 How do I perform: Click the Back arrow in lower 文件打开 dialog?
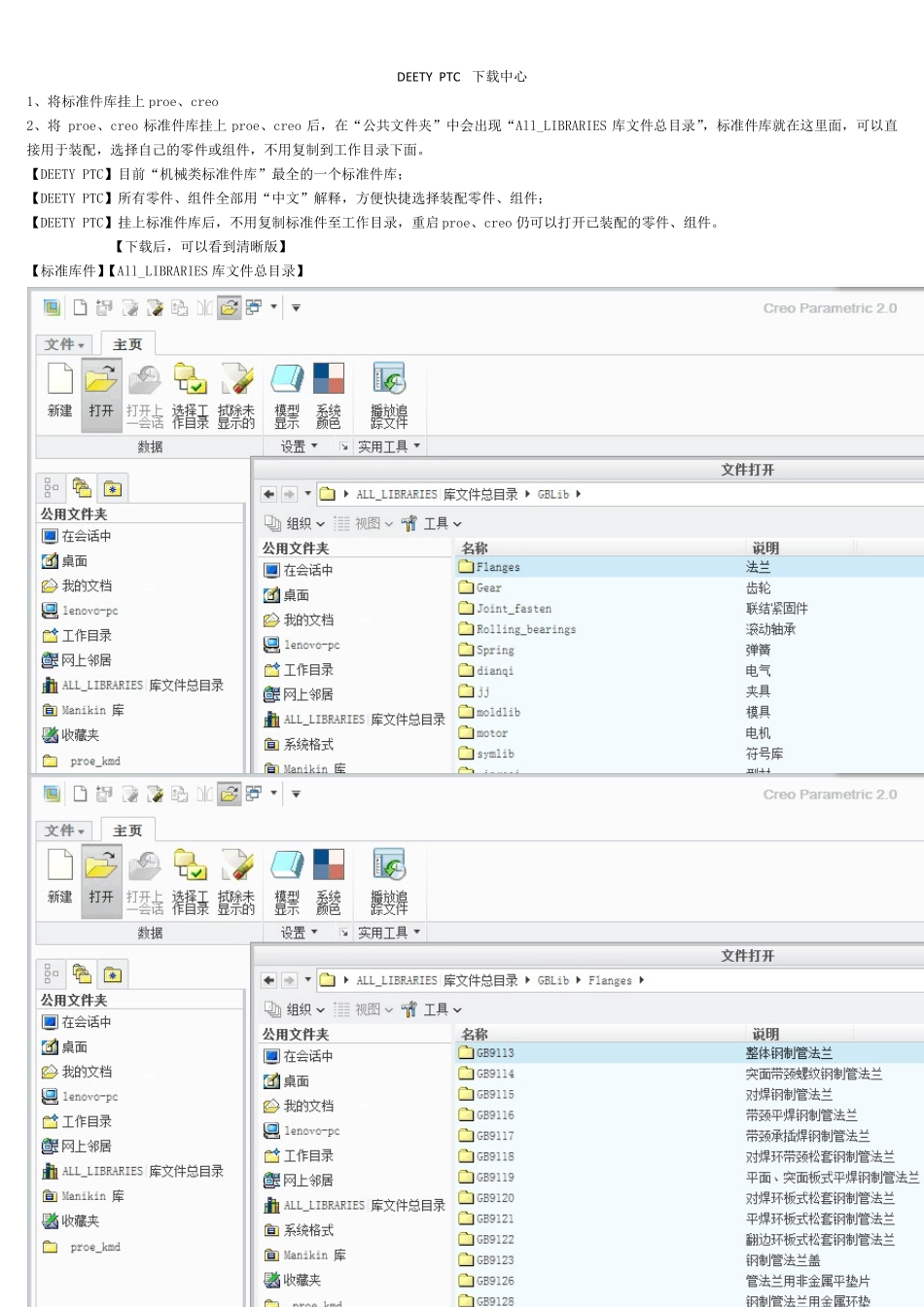point(269,980)
